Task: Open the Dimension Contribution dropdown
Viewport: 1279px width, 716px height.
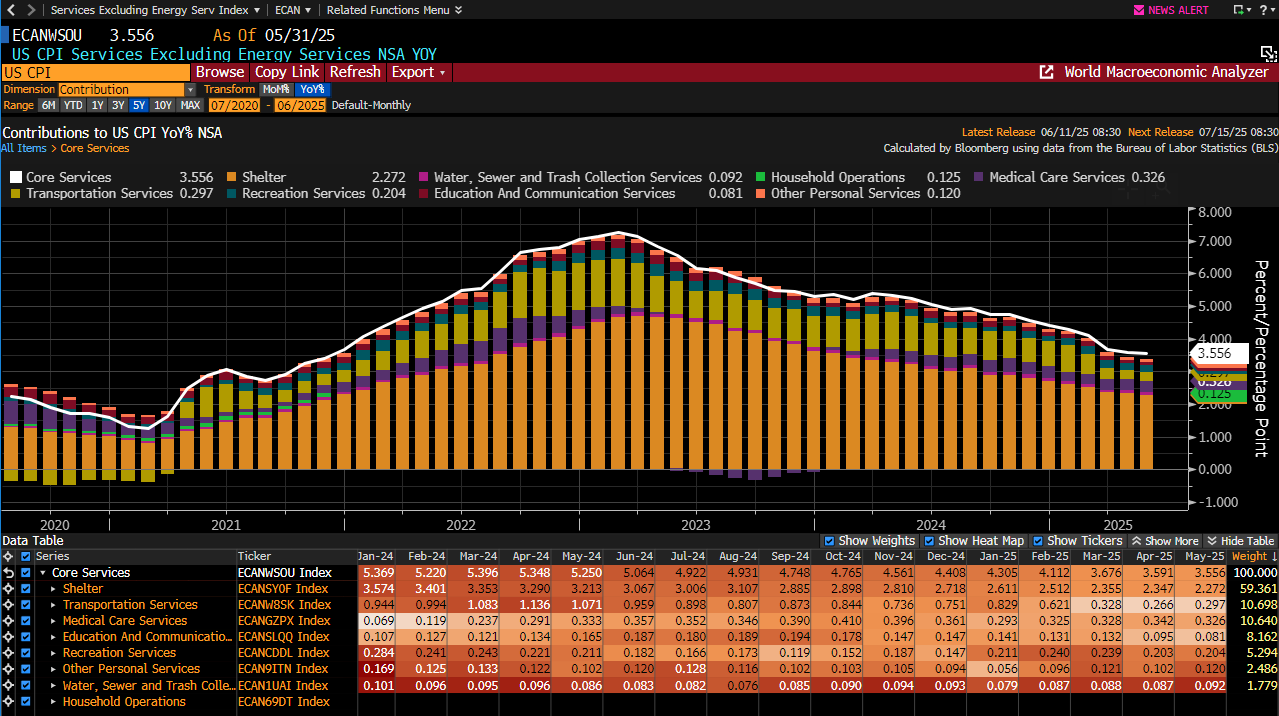Action: click(191, 90)
